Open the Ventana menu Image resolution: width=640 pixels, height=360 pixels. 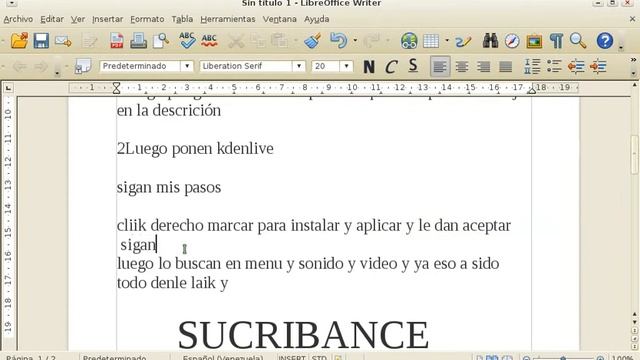[280, 19]
